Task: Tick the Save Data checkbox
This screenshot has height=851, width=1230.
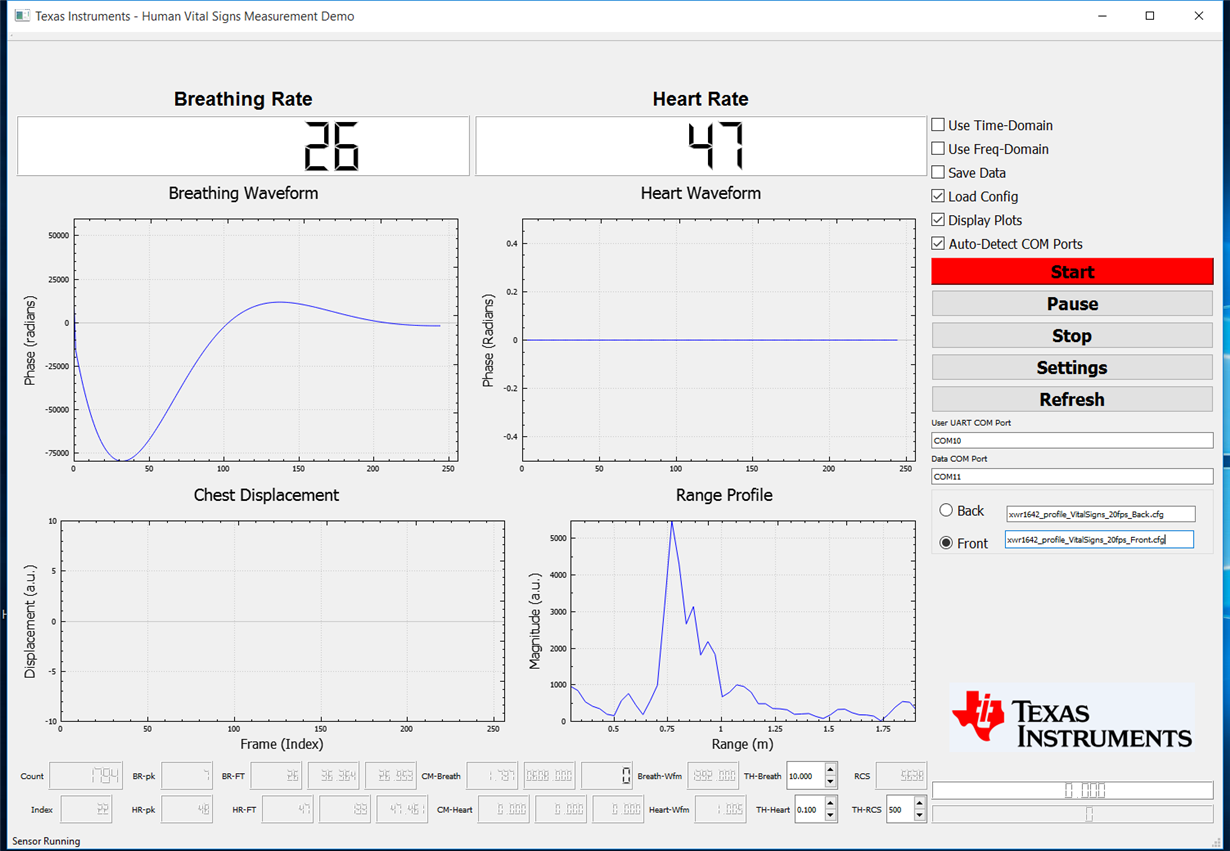Action: pyautogui.click(x=938, y=172)
